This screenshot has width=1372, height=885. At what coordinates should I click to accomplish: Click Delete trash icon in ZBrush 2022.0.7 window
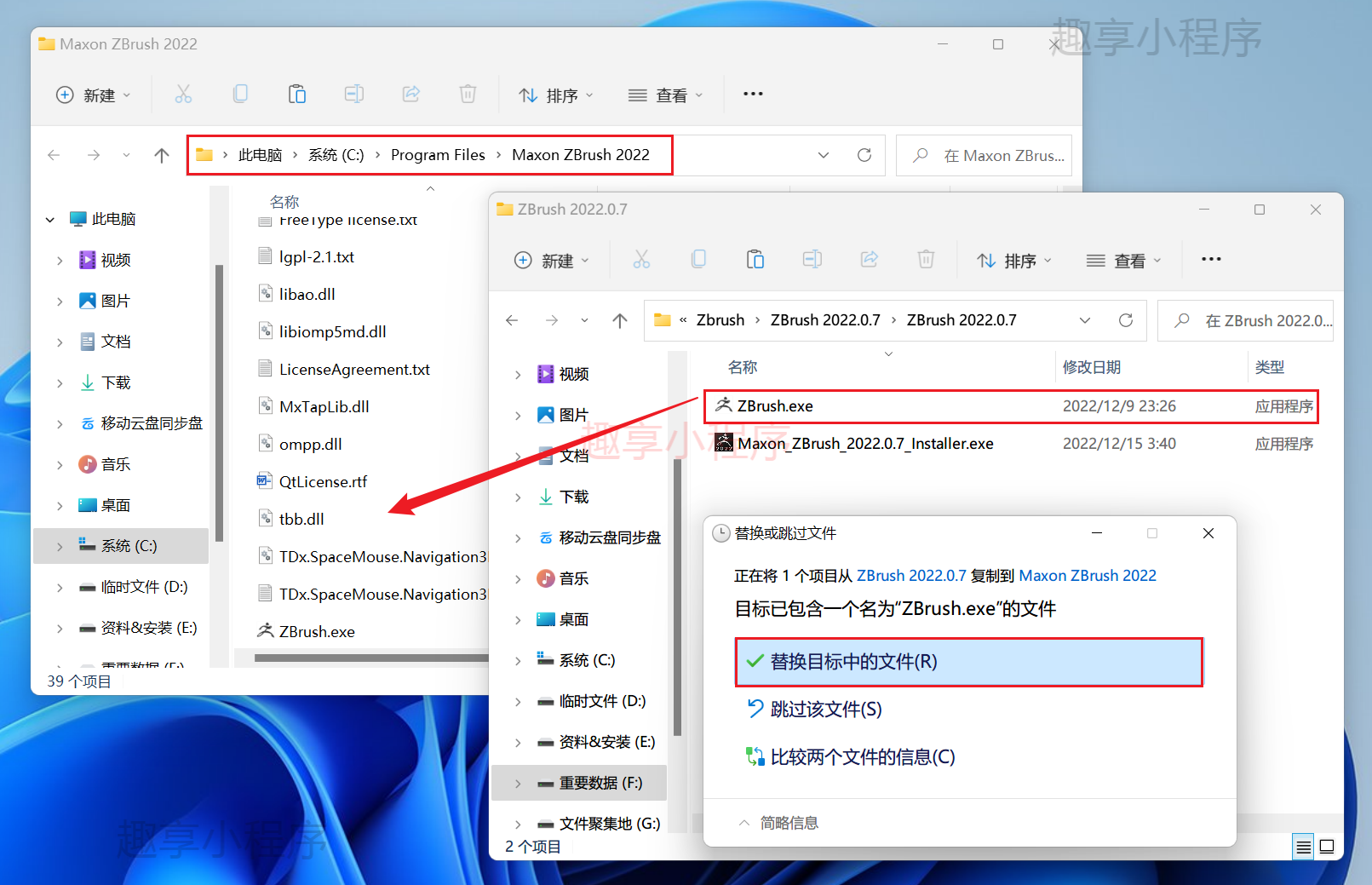pyautogui.click(x=927, y=260)
